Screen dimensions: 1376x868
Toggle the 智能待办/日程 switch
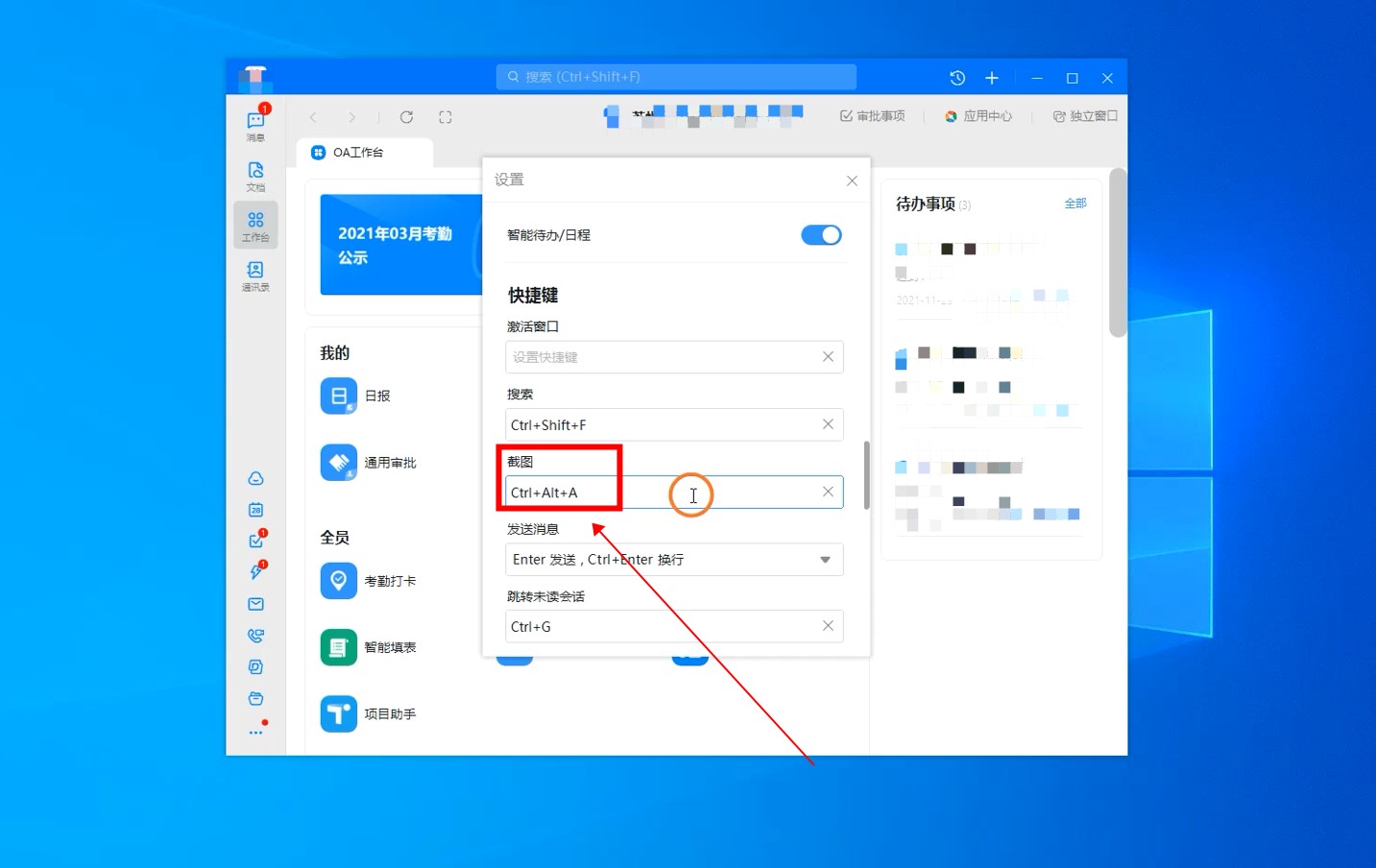(821, 235)
